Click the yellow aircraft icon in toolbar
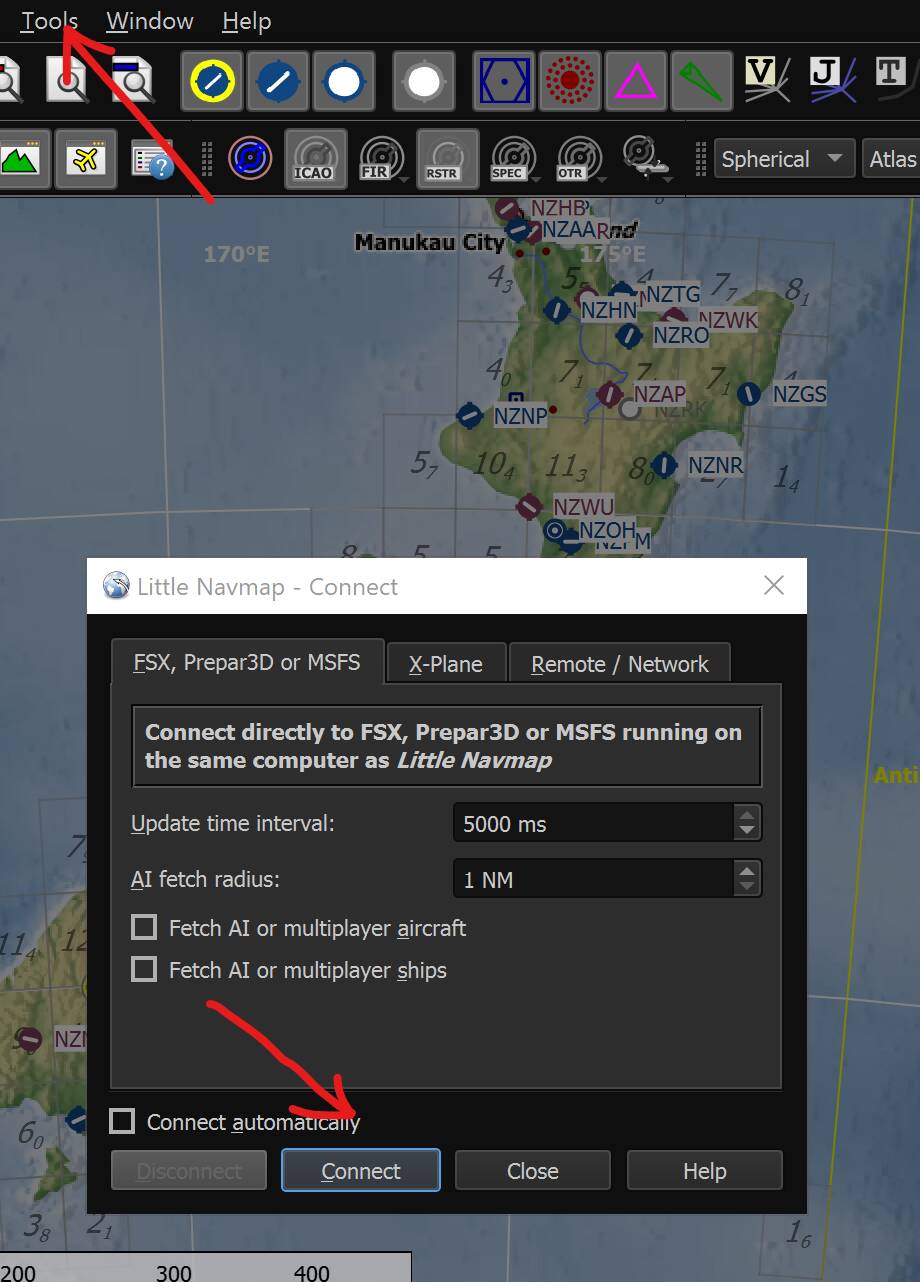This screenshot has height=1282, width=920. 85,158
